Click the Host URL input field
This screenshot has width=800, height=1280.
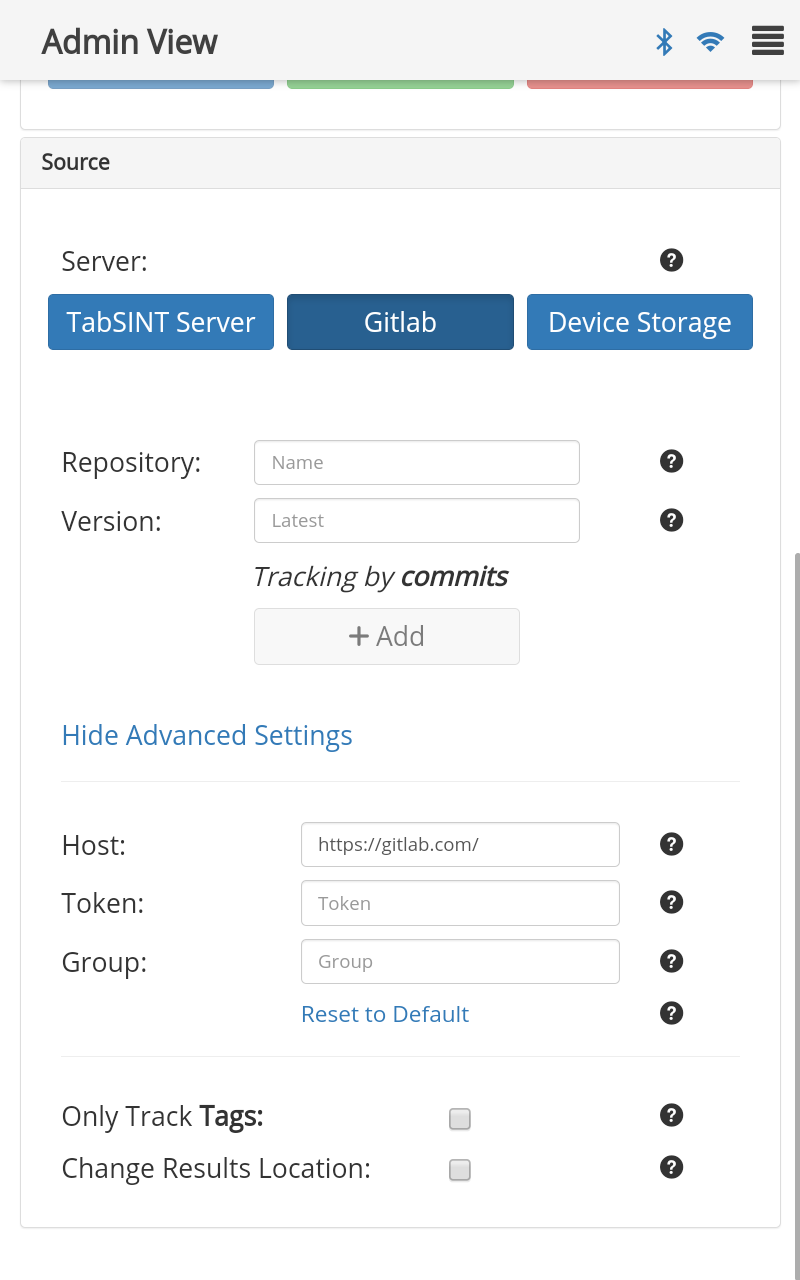pos(460,845)
